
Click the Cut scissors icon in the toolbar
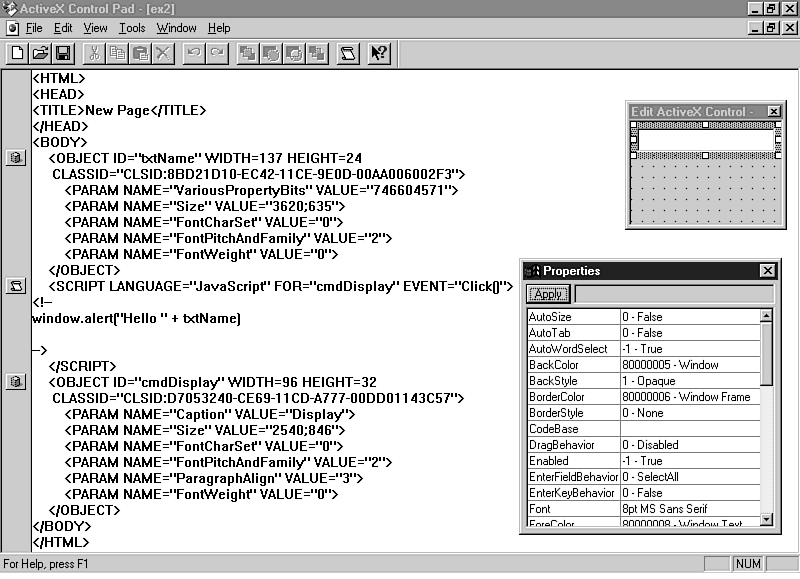point(94,54)
